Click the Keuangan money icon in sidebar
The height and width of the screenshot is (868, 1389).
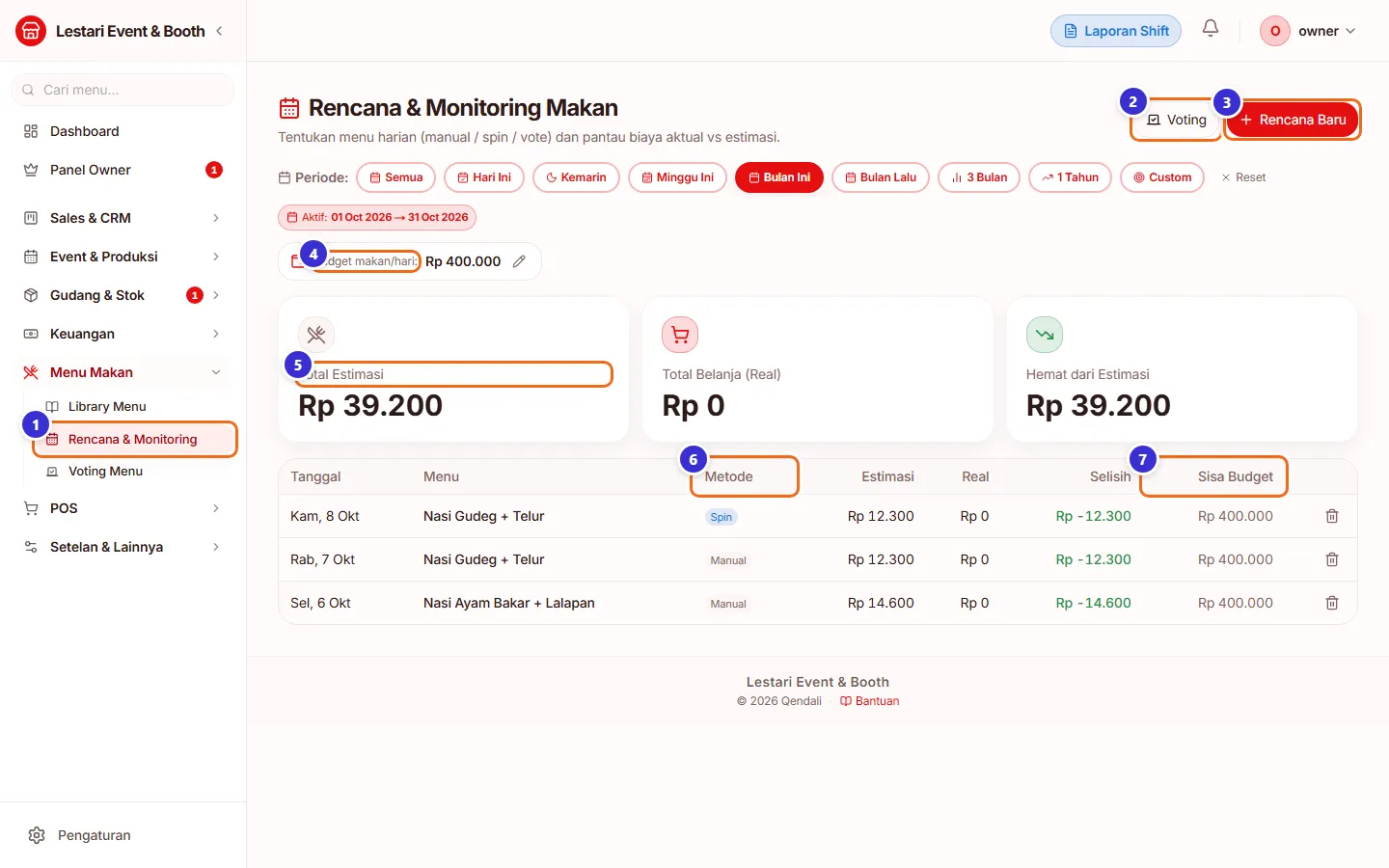tap(31, 334)
